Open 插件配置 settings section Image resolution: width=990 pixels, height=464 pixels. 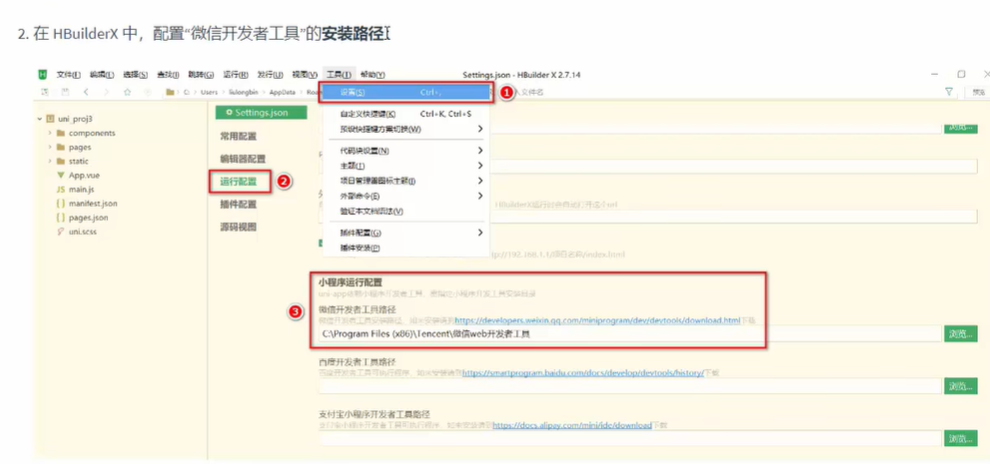[x=238, y=205]
